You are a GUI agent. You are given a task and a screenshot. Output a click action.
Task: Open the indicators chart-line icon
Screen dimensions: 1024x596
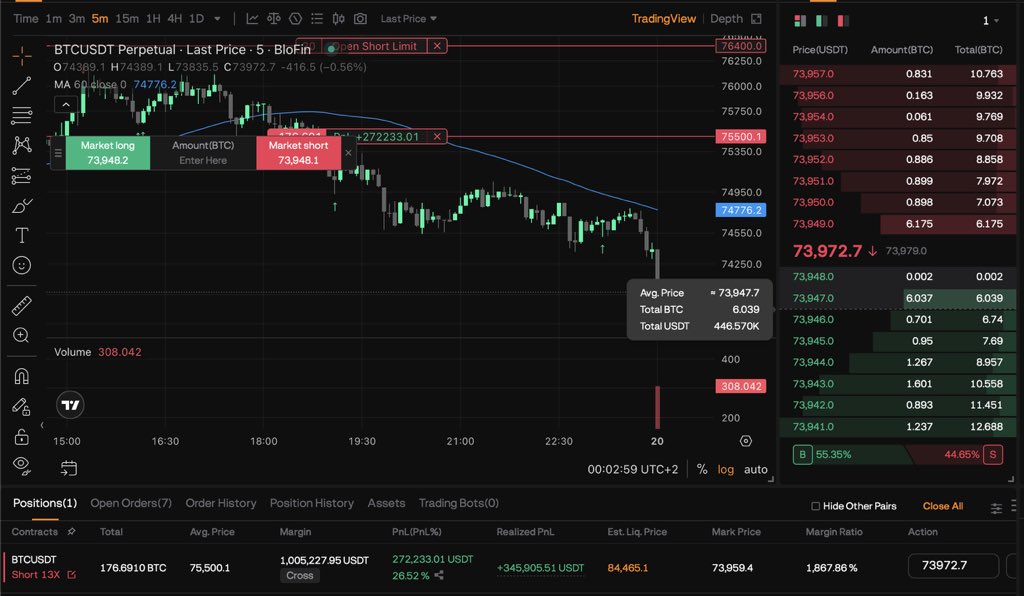(x=252, y=19)
